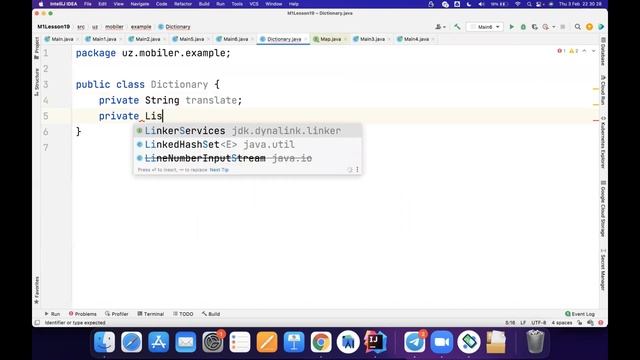Open the profiler run icon in the toolbar
This screenshot has height=360, width=640.
pyautogui.click(x=546, y=27)
